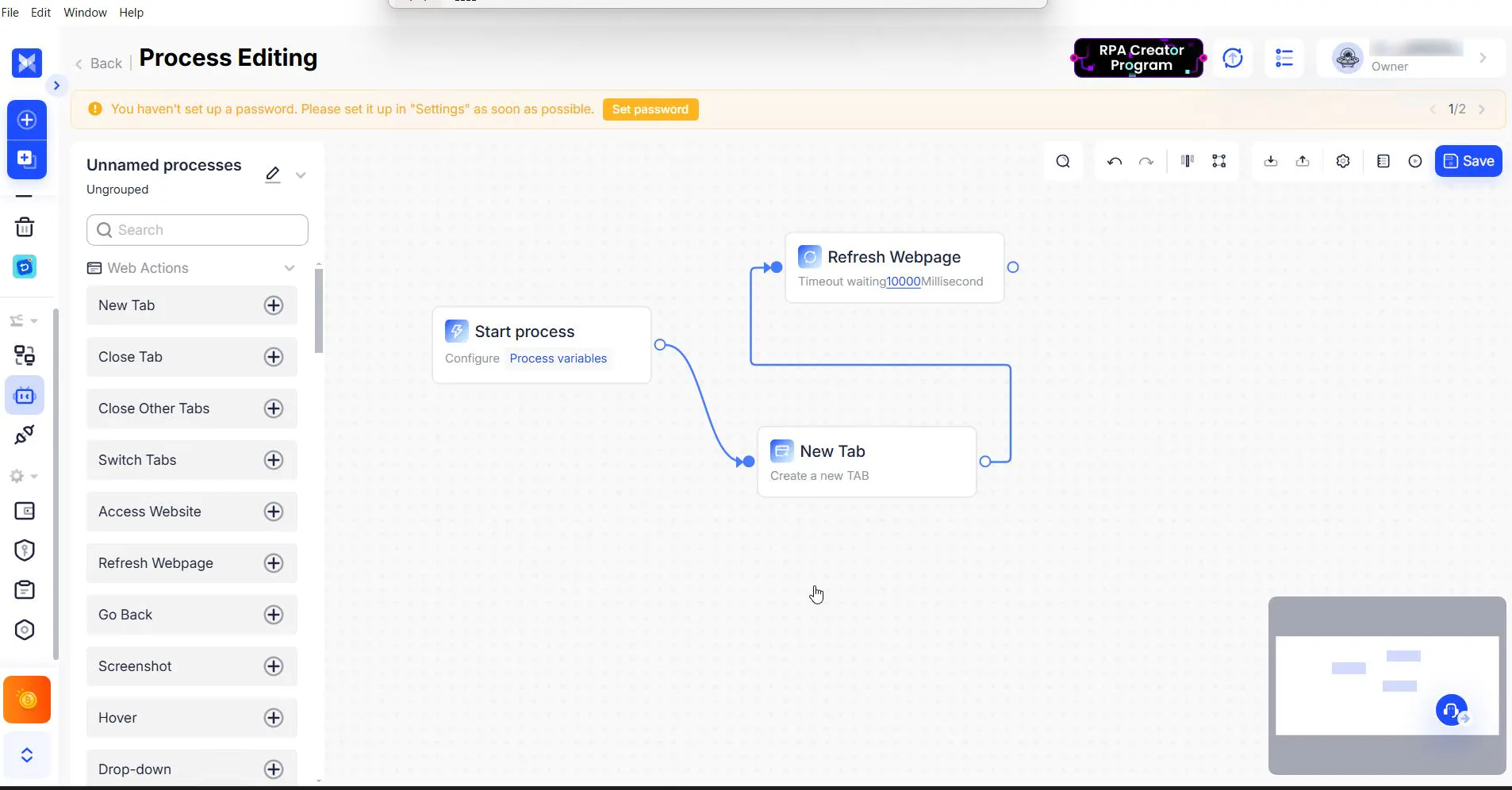Add the Screenshot action

274,666
